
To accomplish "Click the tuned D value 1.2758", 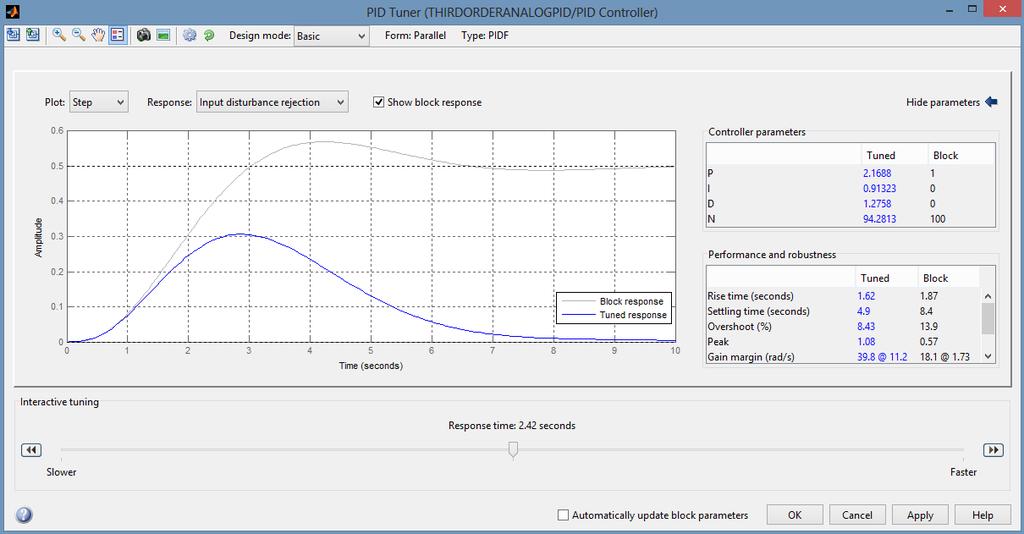I will 877,203.
